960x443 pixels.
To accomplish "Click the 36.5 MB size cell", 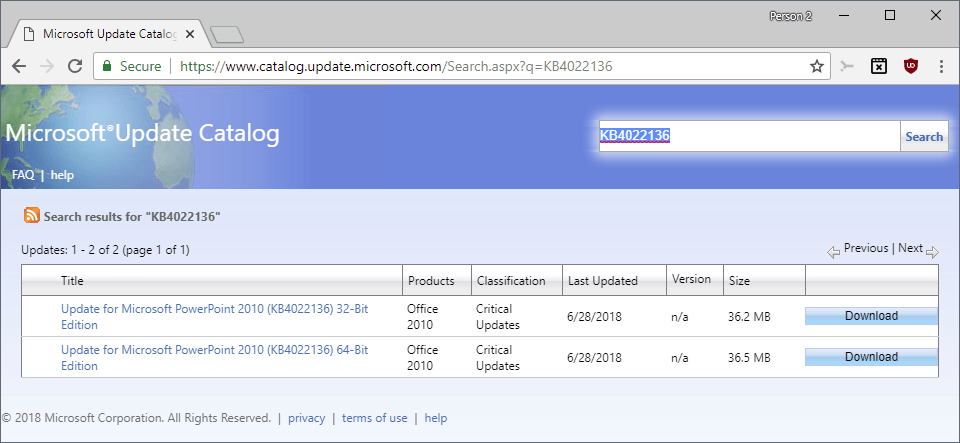I will [749, 357].
